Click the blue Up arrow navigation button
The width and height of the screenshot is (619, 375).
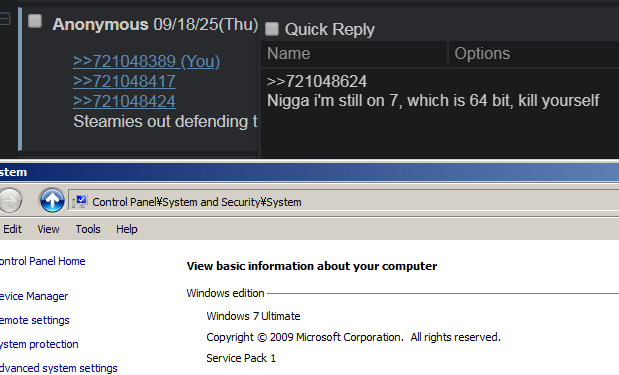[52, 200]
